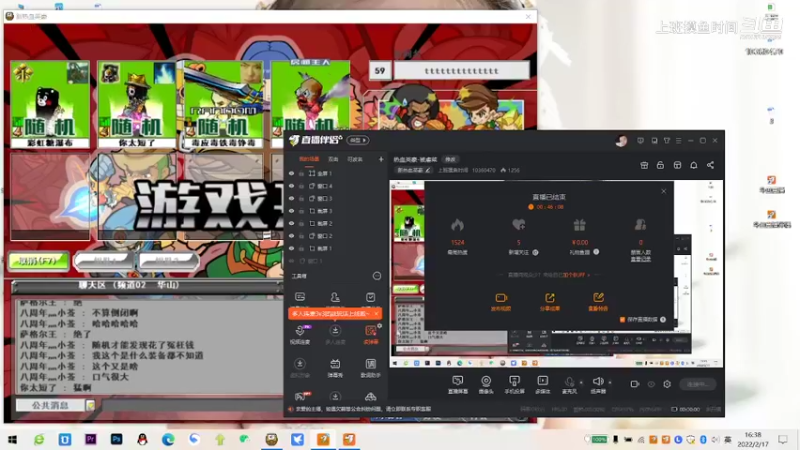The image size is (800, 450).
Task: Toggle visibility of the 截屏 1 source
Action: 291,248
